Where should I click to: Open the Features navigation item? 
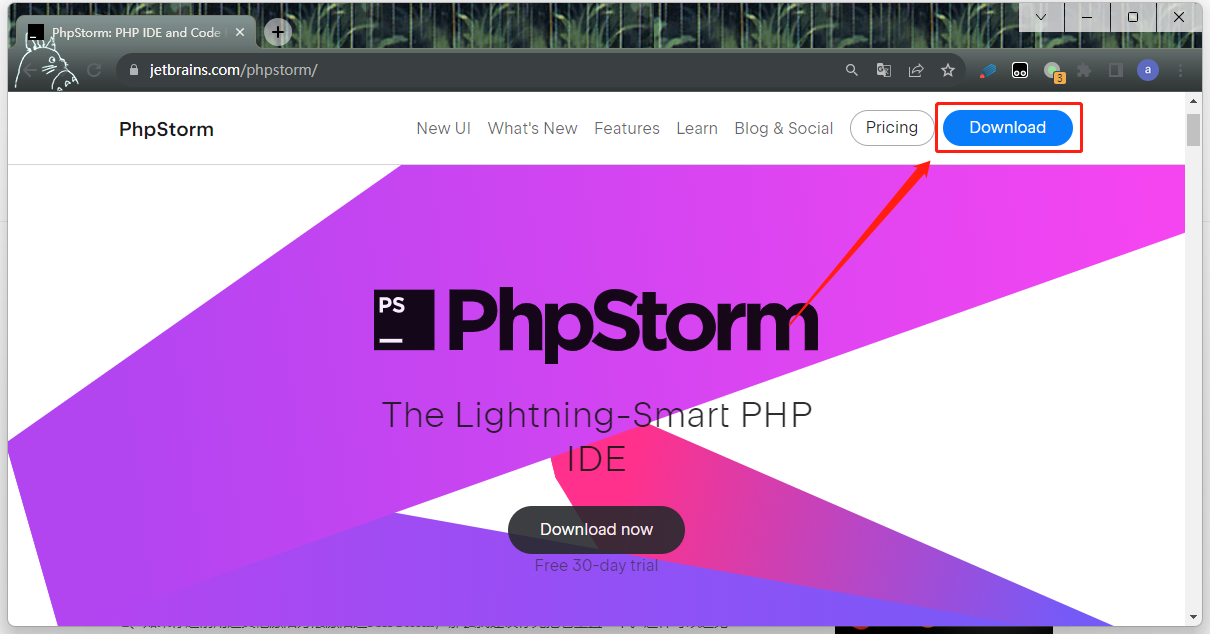tap(627, 128)
